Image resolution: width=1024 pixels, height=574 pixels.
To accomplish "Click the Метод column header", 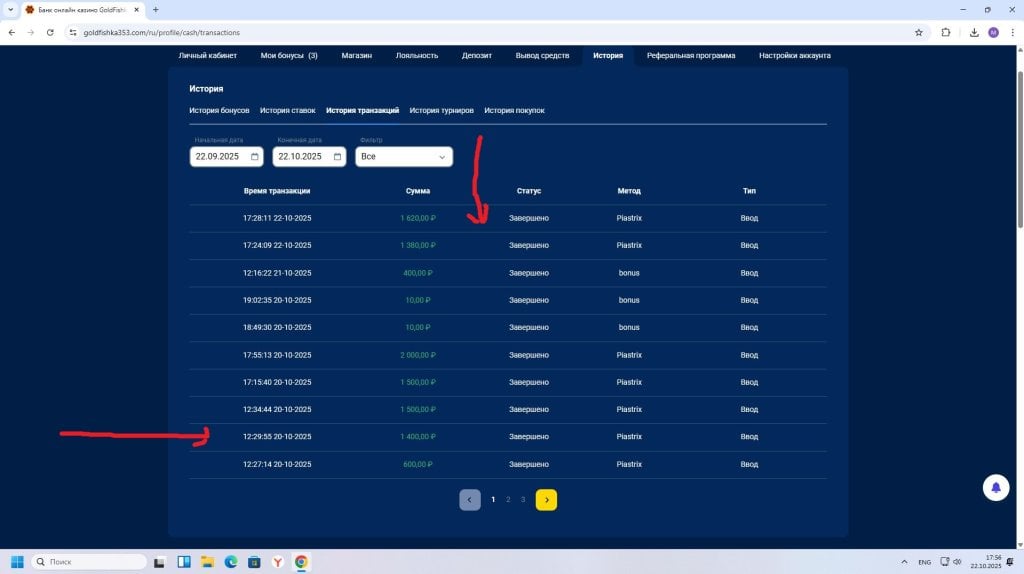I will (x=629, y=191).
